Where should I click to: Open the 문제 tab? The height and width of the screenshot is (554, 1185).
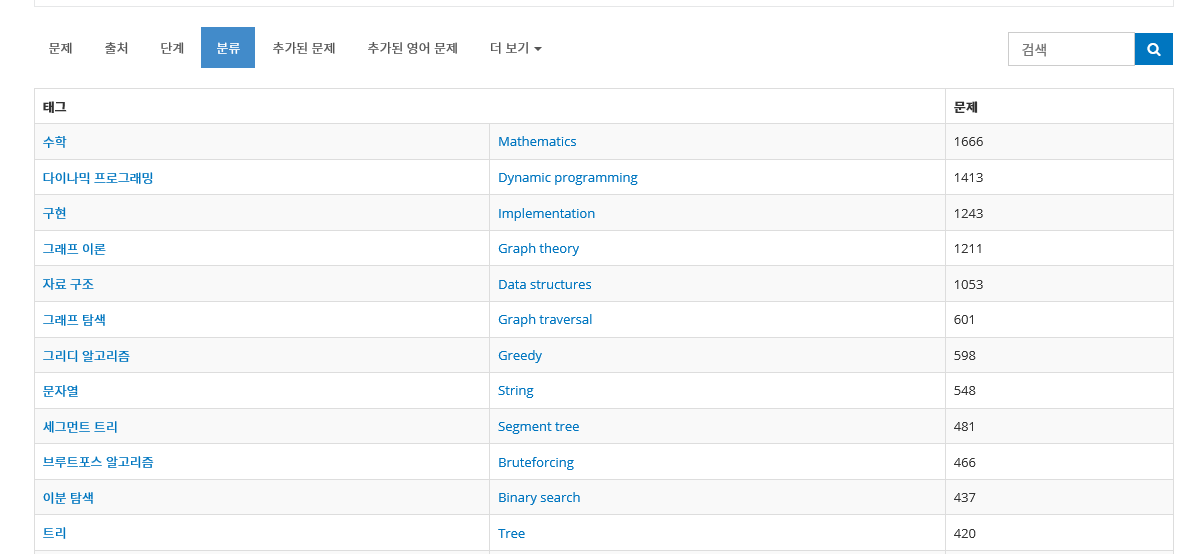[60, 48]
